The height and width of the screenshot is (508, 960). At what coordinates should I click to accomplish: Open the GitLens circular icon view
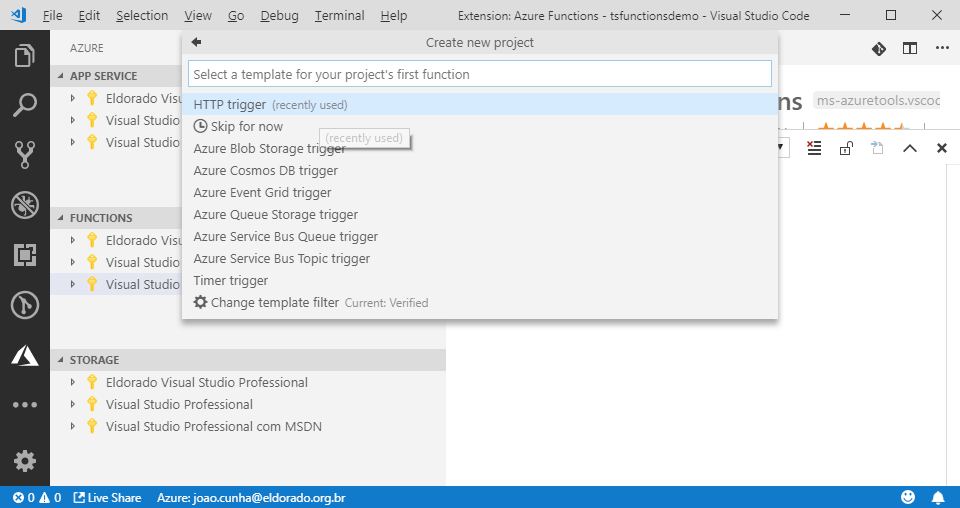point(24,305)
